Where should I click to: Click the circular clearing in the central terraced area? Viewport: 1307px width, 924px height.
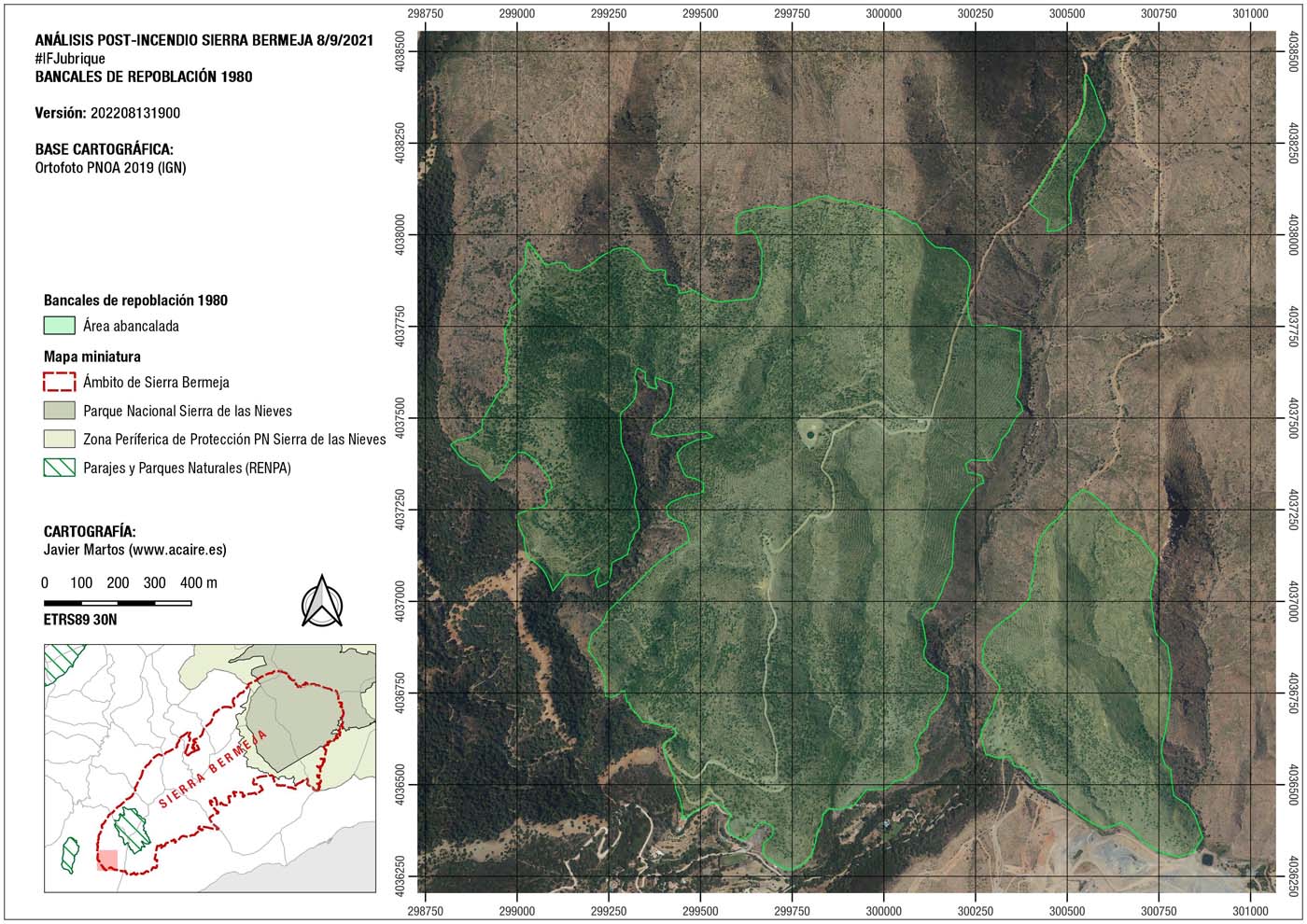[810, 432]
